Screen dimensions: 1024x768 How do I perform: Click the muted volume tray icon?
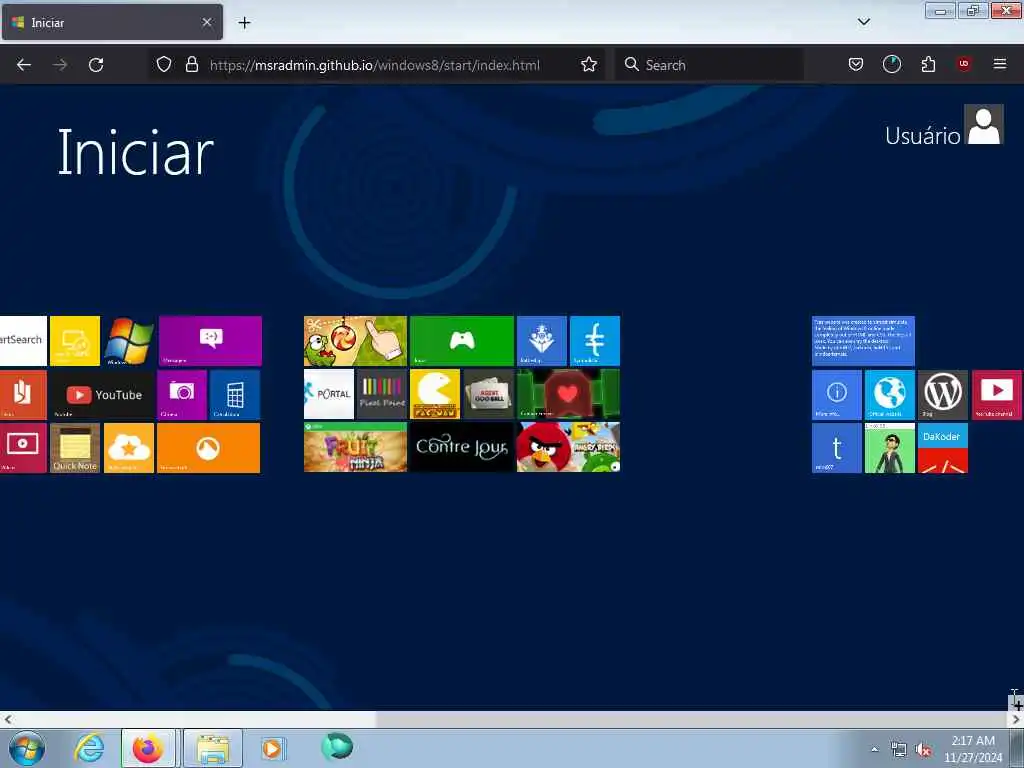[x=923, y=750]
